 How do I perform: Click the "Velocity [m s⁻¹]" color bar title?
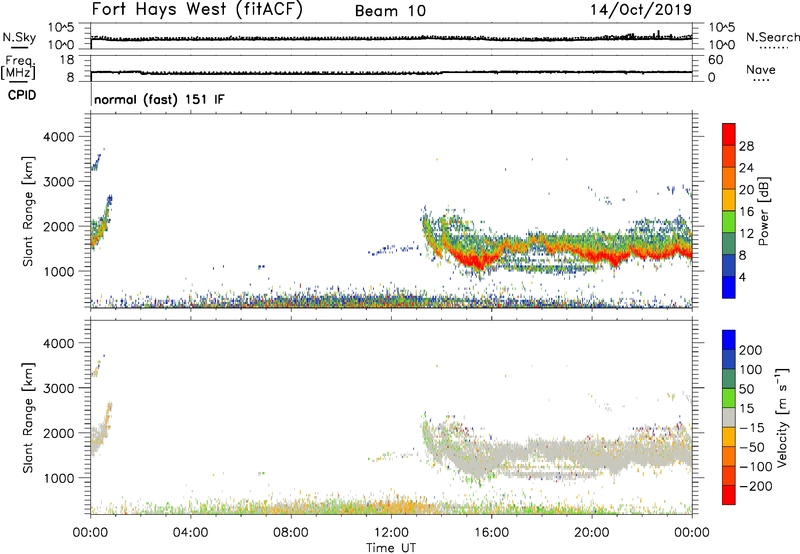pos(782,417)
